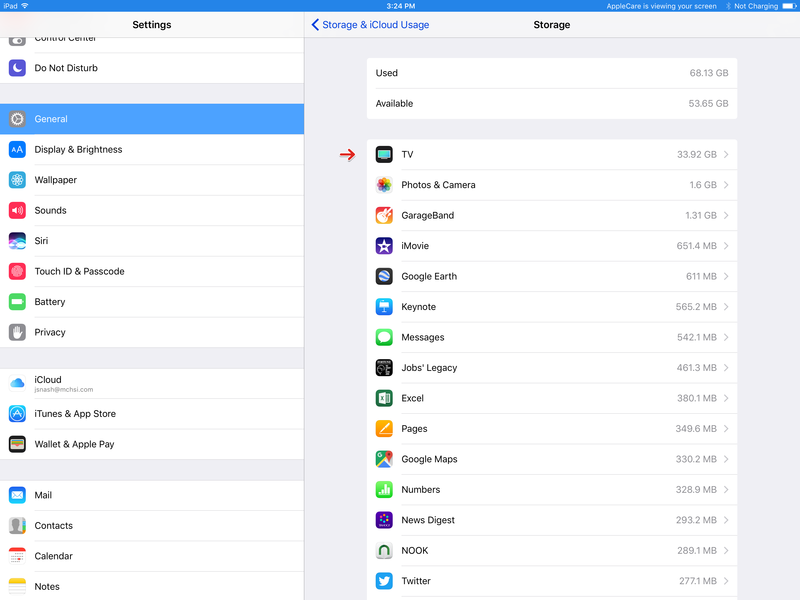Tap the iCloud cloud icon
This screenshot has height=600, width=800.
pyautogui.click(x=17, y=383)
